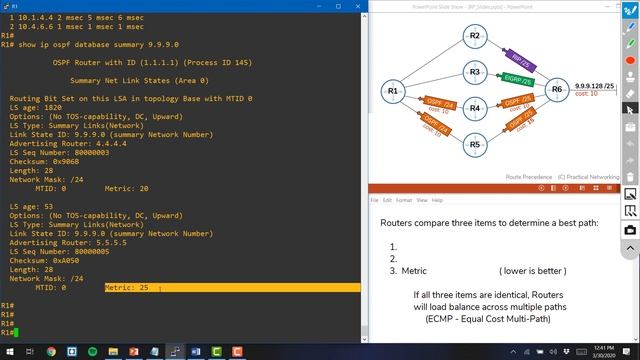Image resolution: width=640 pixels, height=360 pixels.
Task: Click the R2 router node in diagram
Action: [x=475, y=36]
